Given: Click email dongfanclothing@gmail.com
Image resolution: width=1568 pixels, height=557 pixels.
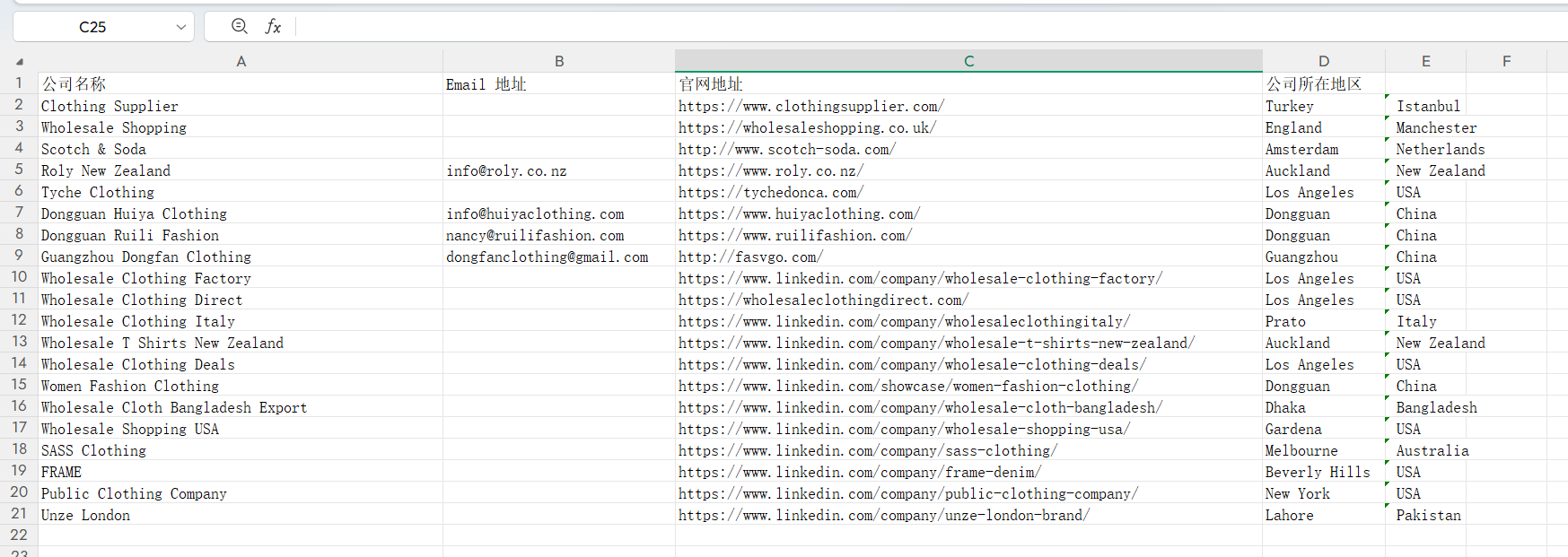Looking at the screenshot, I should point(559,257).
